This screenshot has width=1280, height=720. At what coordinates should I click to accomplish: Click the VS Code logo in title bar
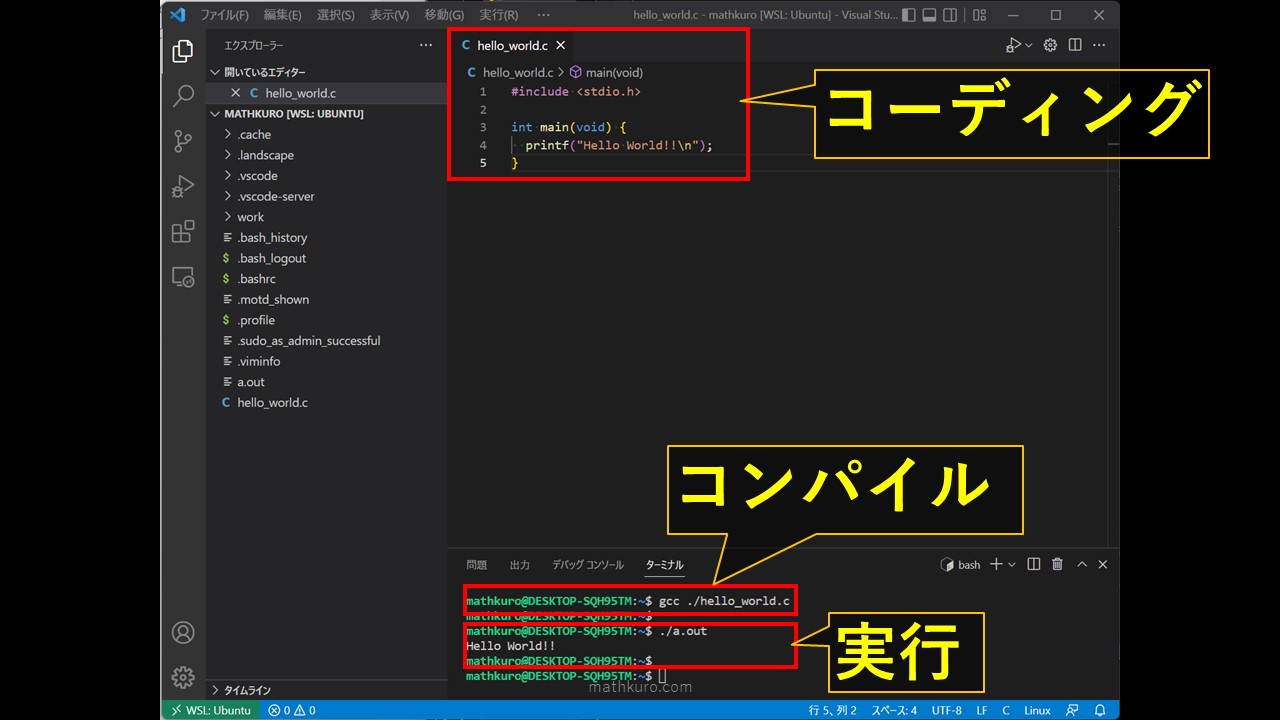click(x=178, y=15)
